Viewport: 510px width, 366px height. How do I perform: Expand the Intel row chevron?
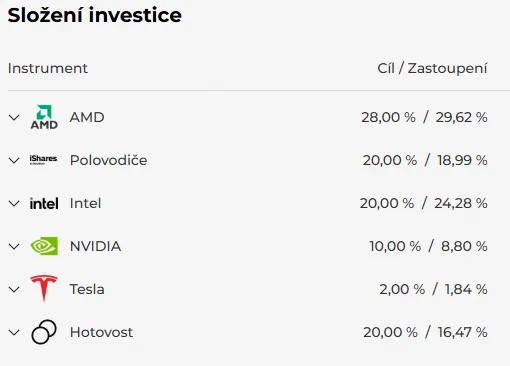pos(14,203)
